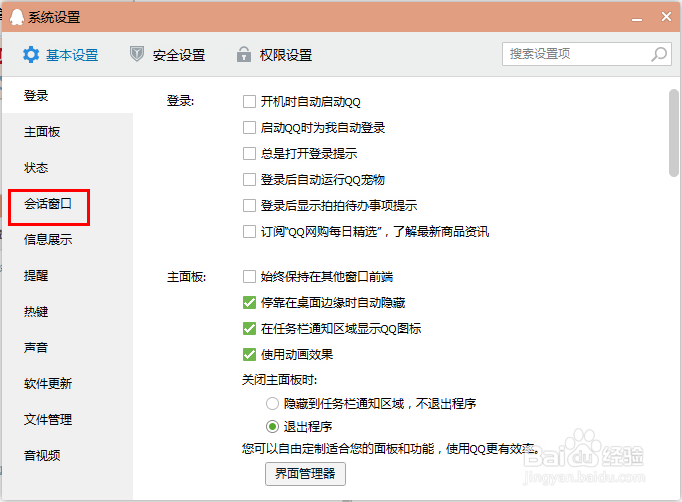
Task: Close the 系统设置 window
Action: 666,17
